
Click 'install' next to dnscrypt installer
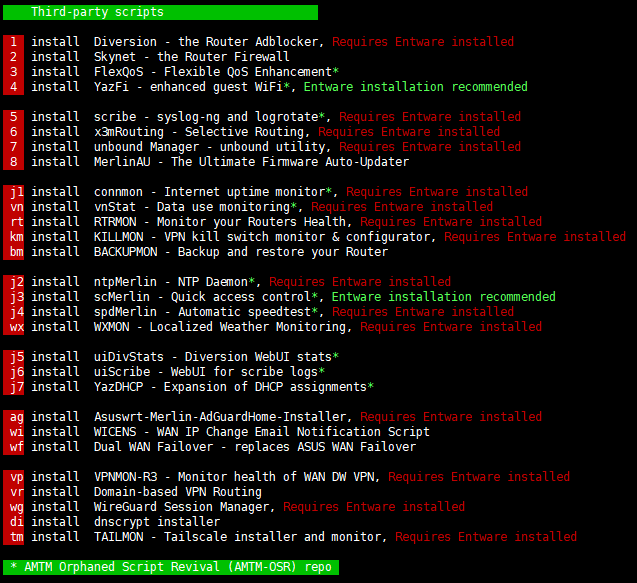point(55,522)
